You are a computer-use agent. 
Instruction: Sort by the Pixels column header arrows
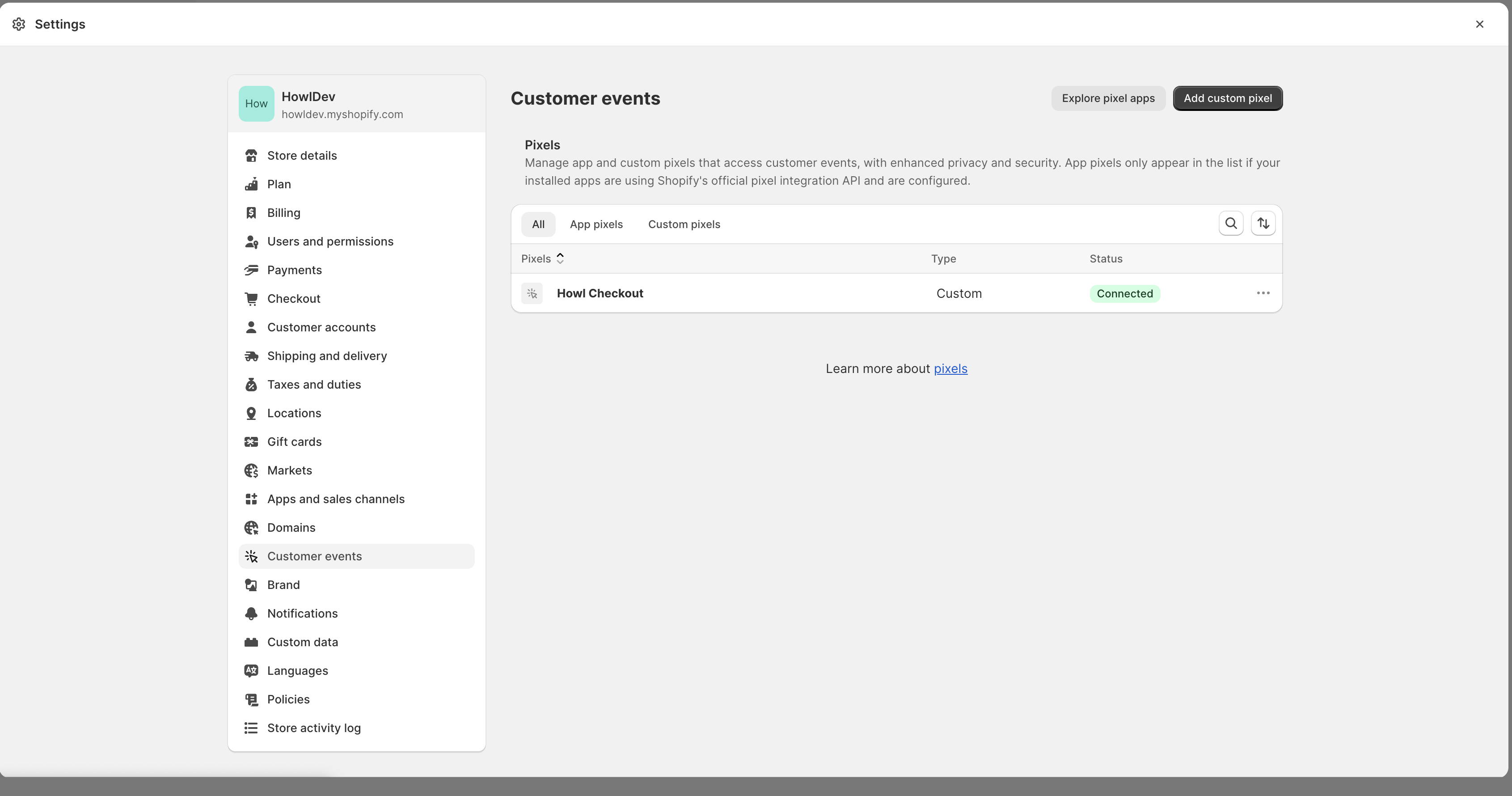pos(560,259)
